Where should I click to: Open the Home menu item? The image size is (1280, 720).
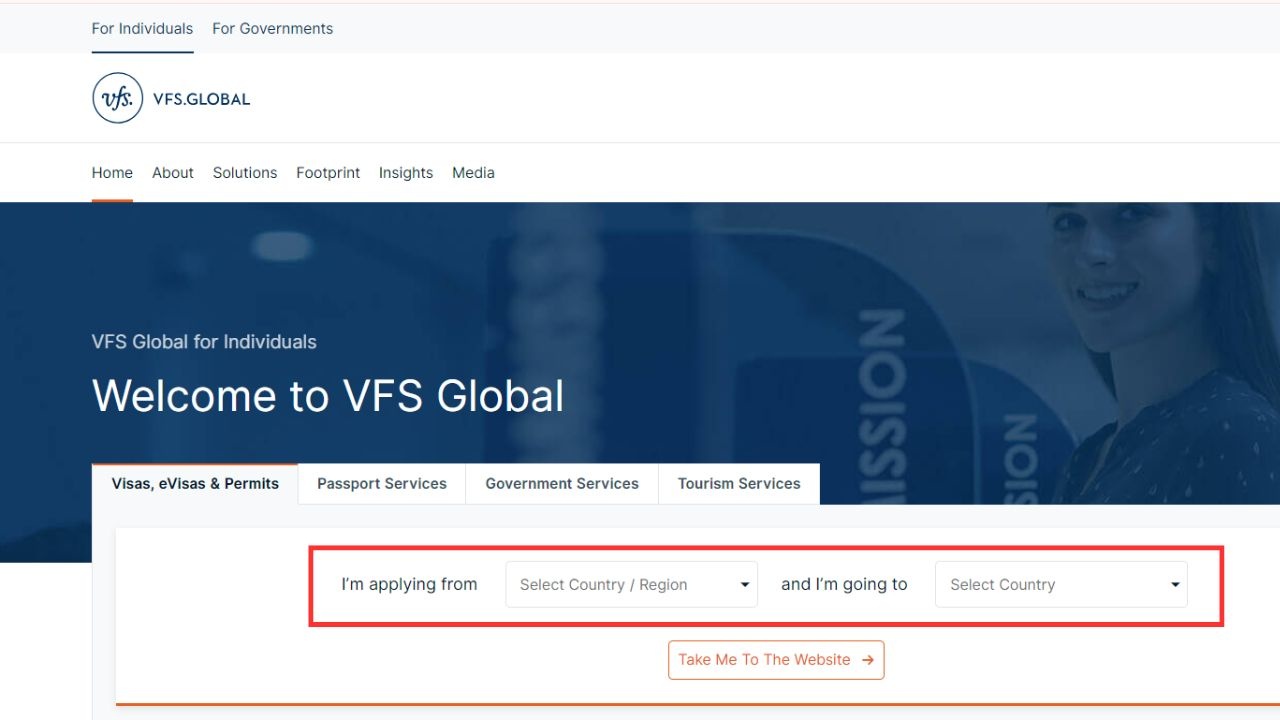click(112, 173)
